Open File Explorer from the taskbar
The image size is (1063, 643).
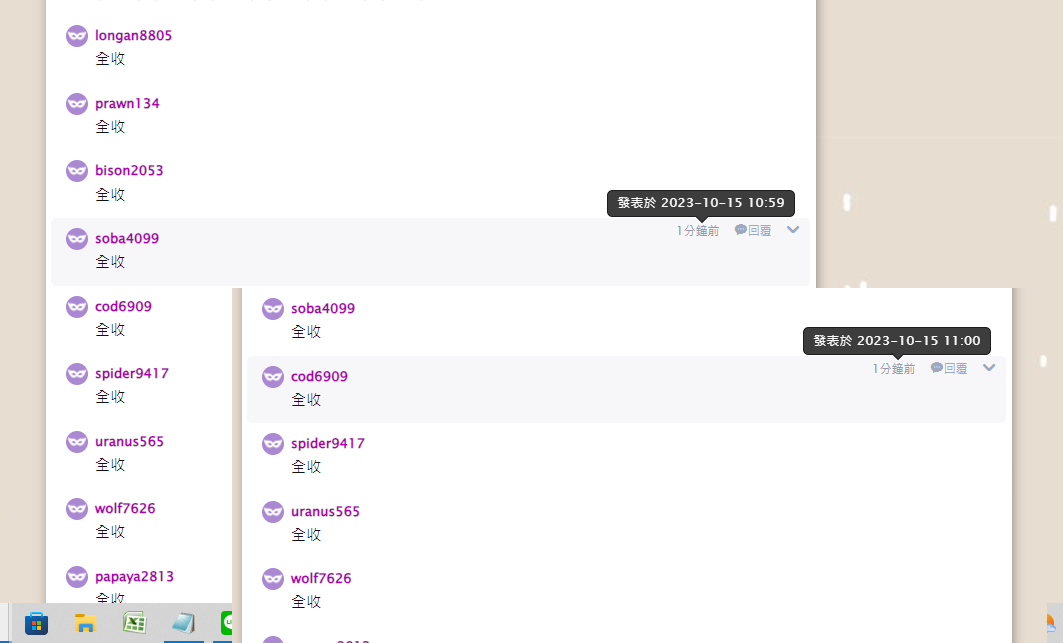point(85,623)
